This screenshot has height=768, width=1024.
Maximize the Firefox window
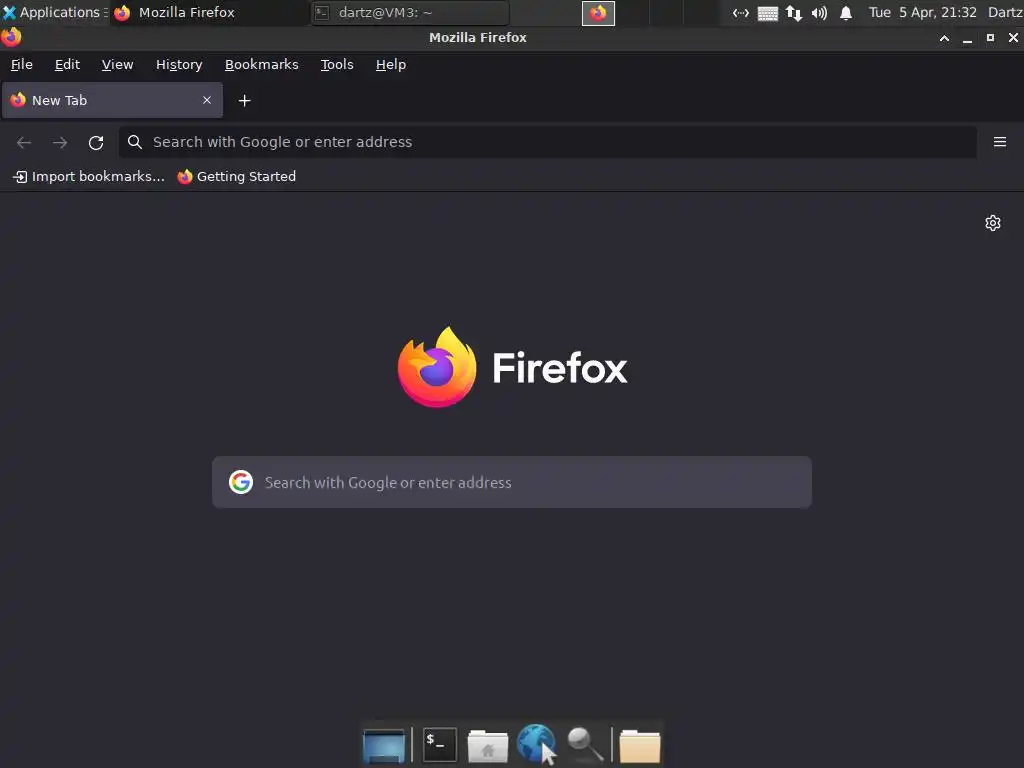pyautogui.click(x=990, y=38)
